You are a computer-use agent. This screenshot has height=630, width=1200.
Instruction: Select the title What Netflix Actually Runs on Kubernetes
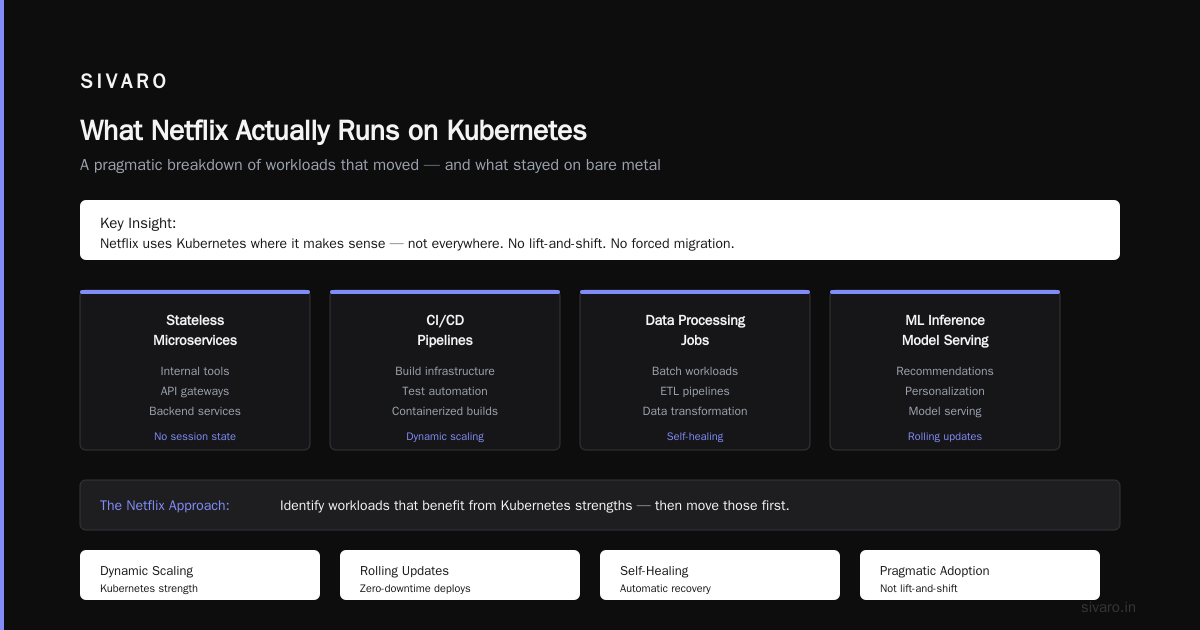tap(333, 131)
